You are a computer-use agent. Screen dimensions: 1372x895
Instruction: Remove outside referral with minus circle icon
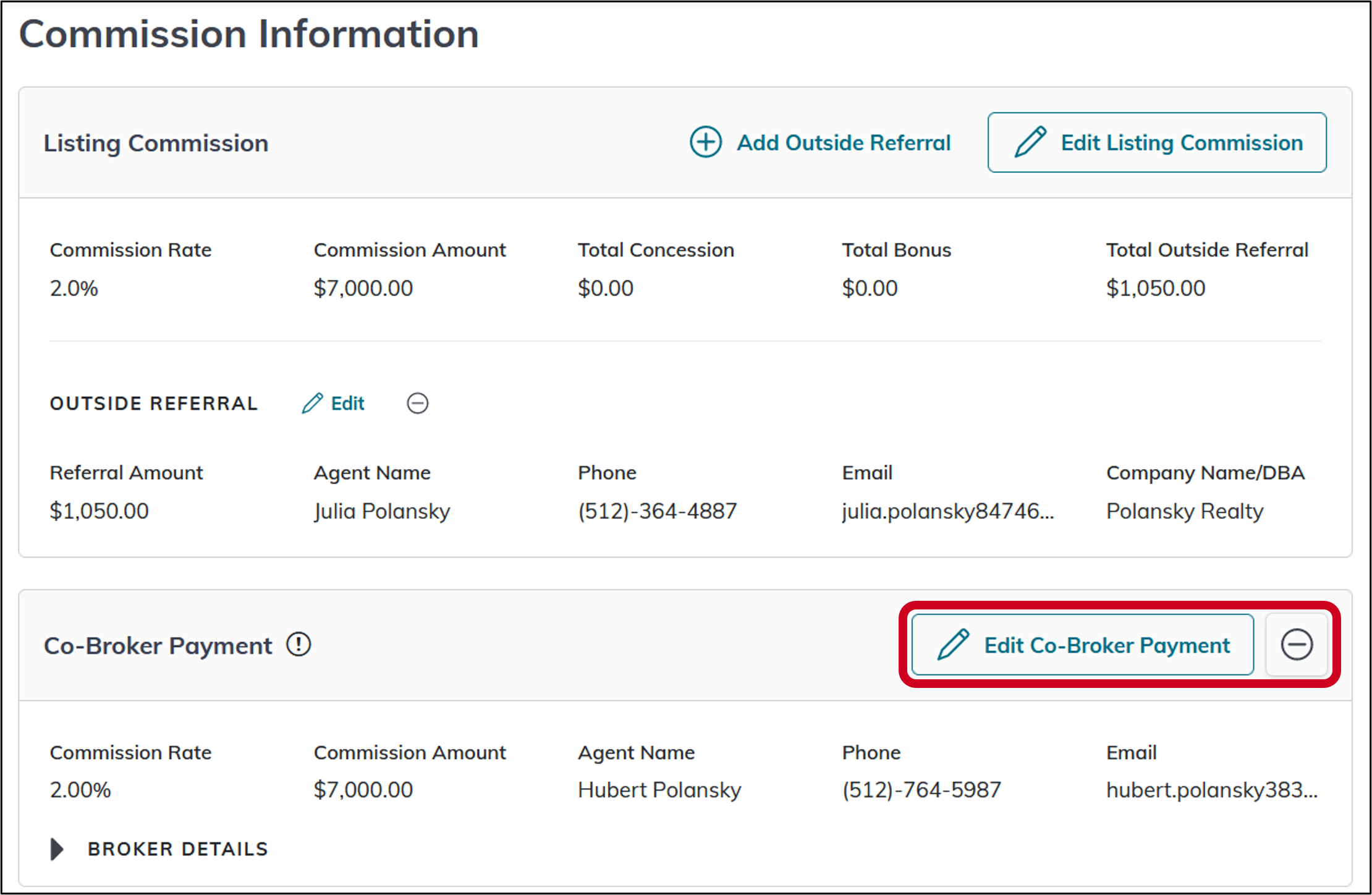[418, 403]
